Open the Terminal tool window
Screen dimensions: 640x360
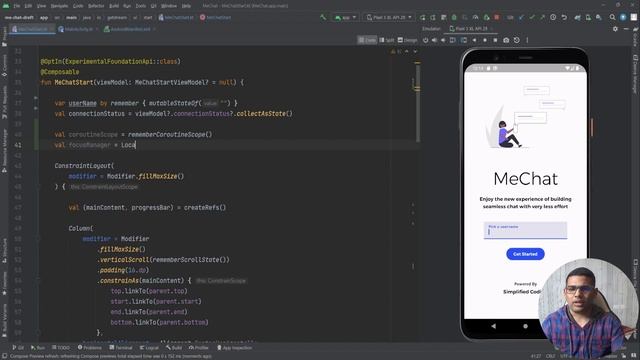[x=121, y=348]
